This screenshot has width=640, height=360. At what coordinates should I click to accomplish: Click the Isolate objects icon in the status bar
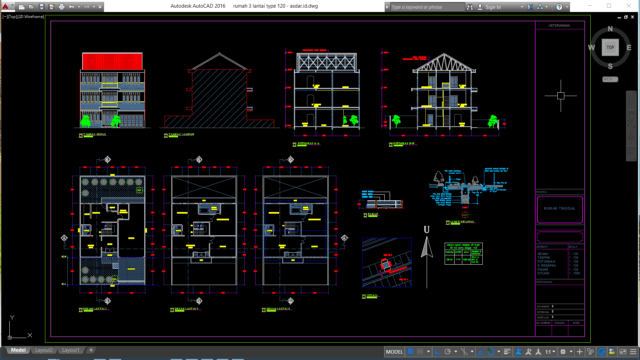[x=612, y=352]
